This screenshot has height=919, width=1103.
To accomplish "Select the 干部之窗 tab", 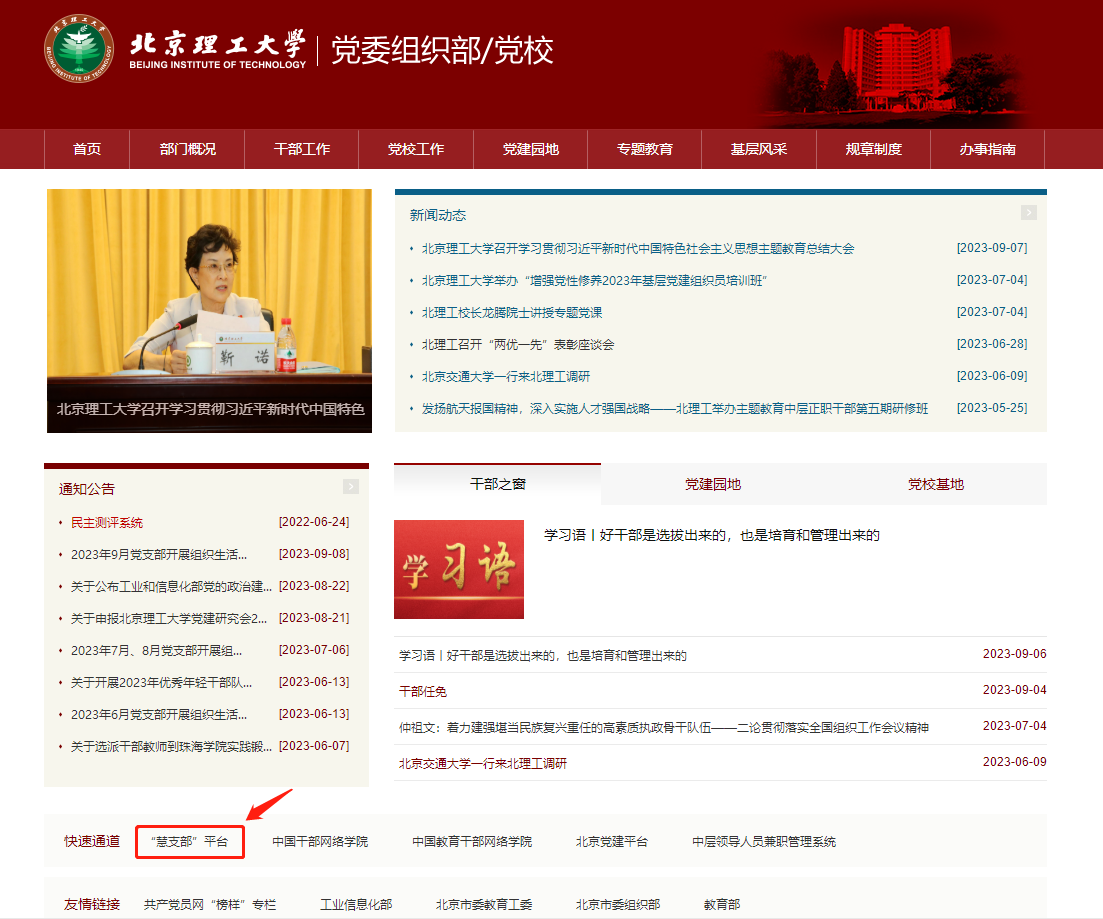I will (x=498, y=485).
